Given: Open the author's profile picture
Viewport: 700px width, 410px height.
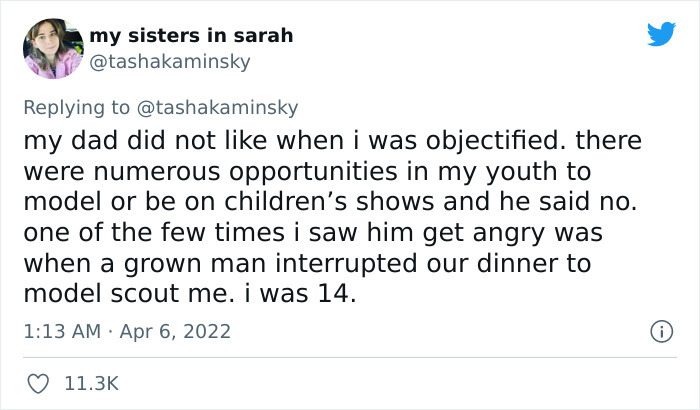Looking at the screenshot, I should 51,48.
